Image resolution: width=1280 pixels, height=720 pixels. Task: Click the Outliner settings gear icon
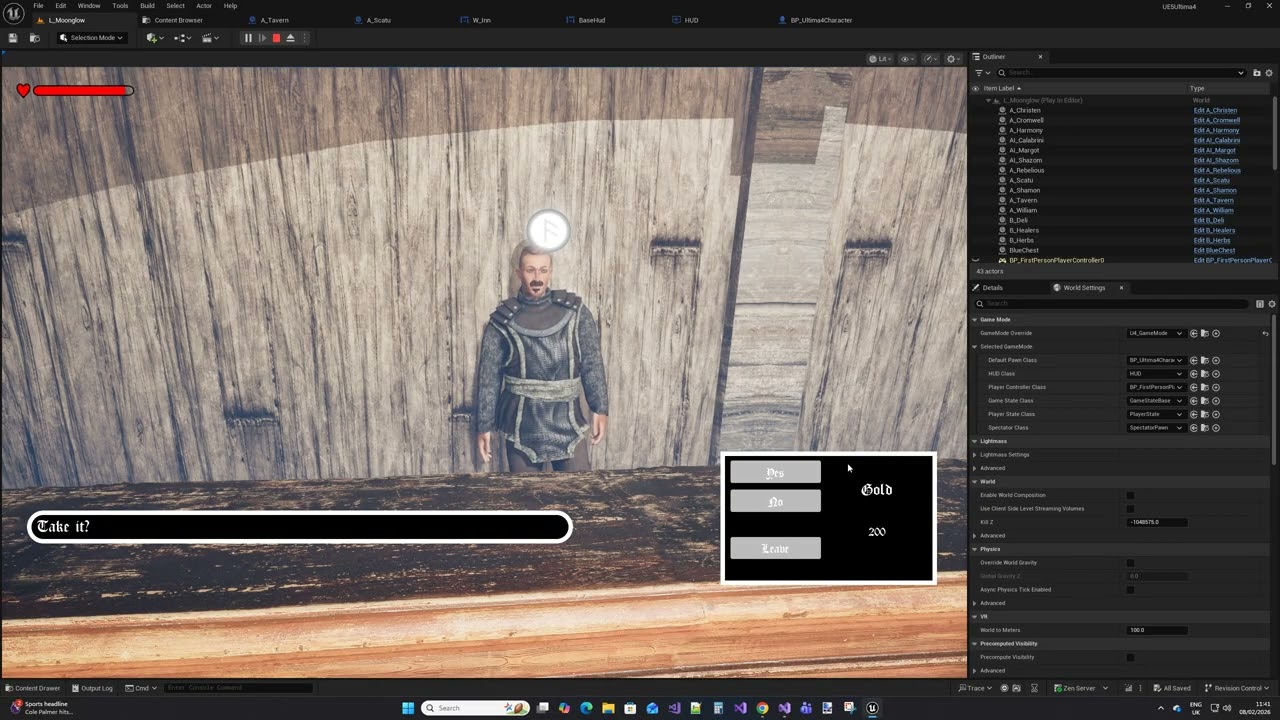pyautogui.click(x=1270, y=73)
